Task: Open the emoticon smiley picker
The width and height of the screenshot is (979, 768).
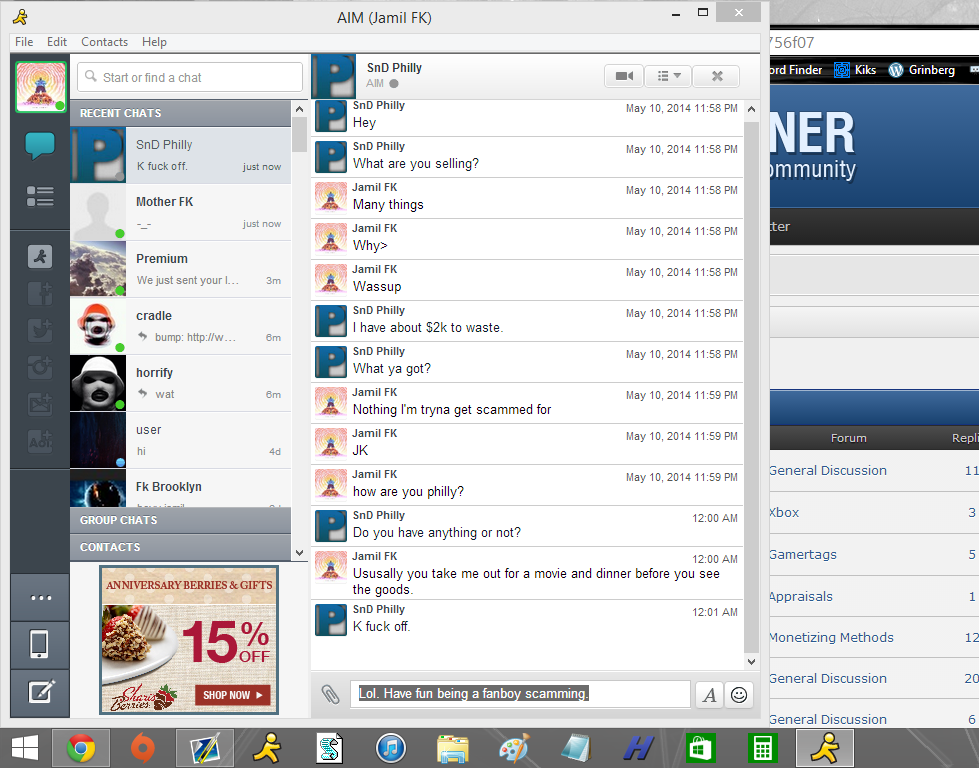Action: (x=739, y=695)
